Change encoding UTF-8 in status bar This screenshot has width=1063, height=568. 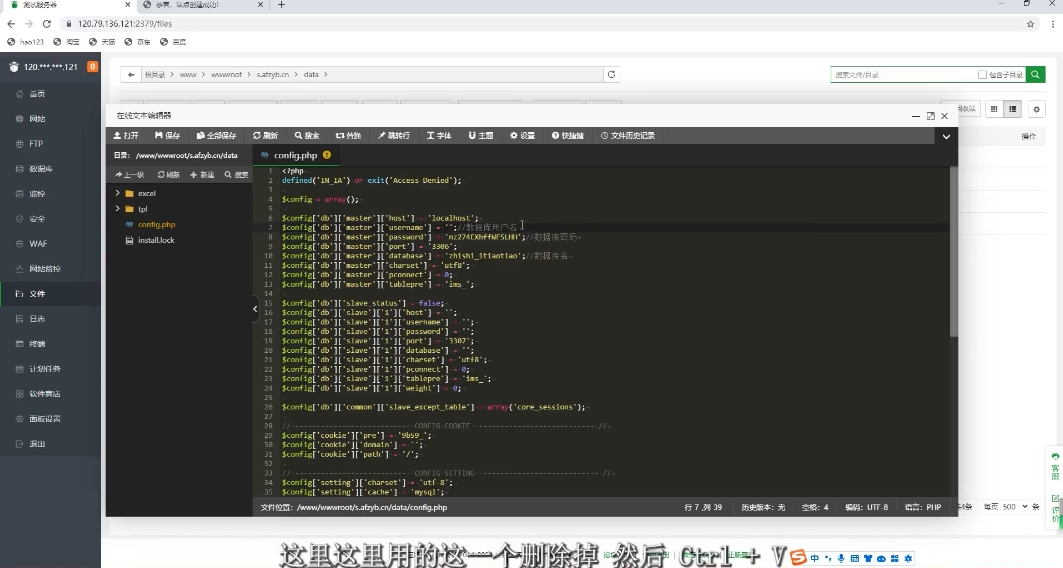866,507
